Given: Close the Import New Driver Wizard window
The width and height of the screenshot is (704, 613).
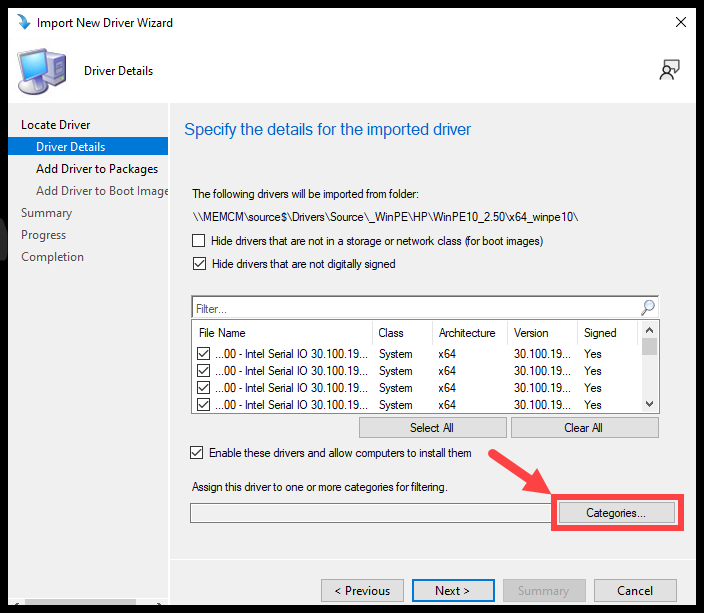Looking at the screenshot, I should click(681, 22).
